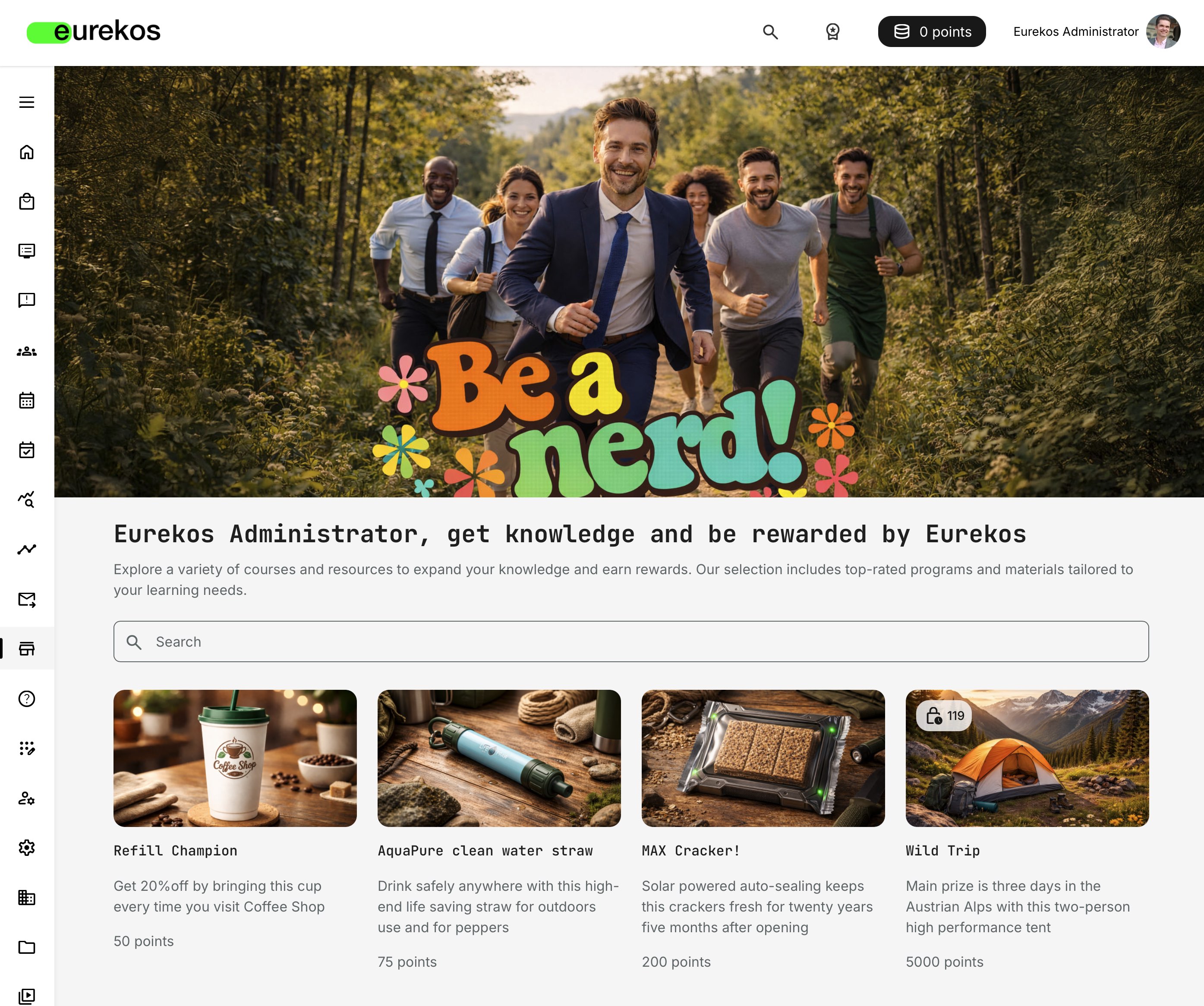Open the analytics search chart icon
This screenshot has height=1006, width=1204.
pos(26,499)
